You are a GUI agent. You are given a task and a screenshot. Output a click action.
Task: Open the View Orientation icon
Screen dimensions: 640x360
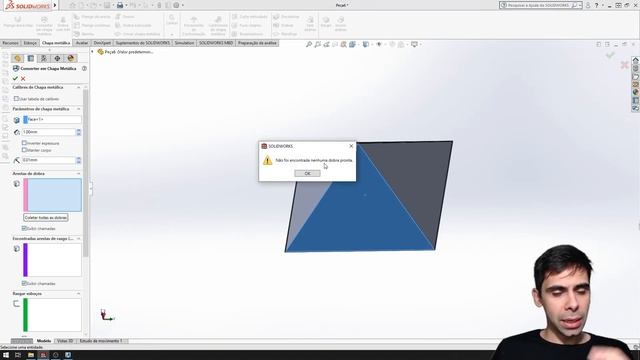pyautogui.click(x=352, y=44)
